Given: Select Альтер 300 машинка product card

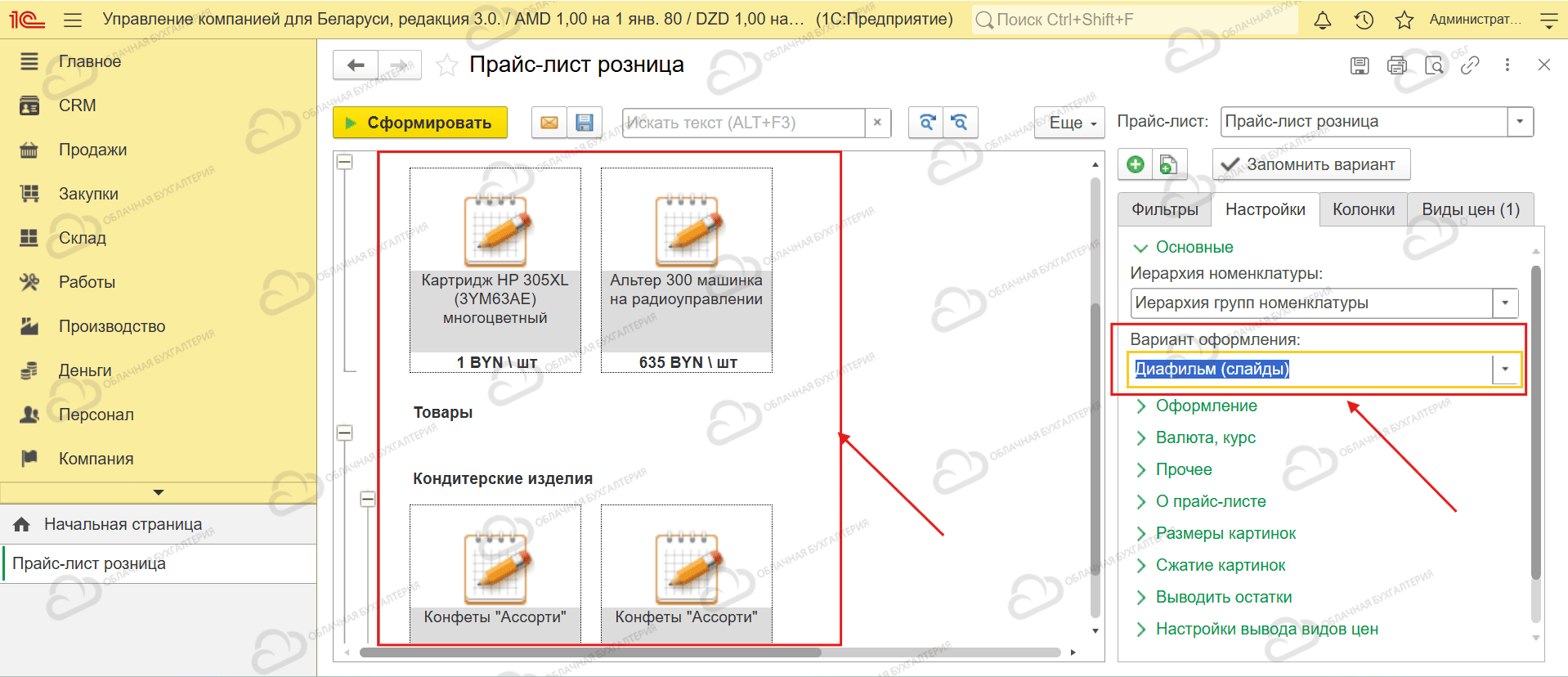Looking at the screenshot, I should (x=687, y=270).
